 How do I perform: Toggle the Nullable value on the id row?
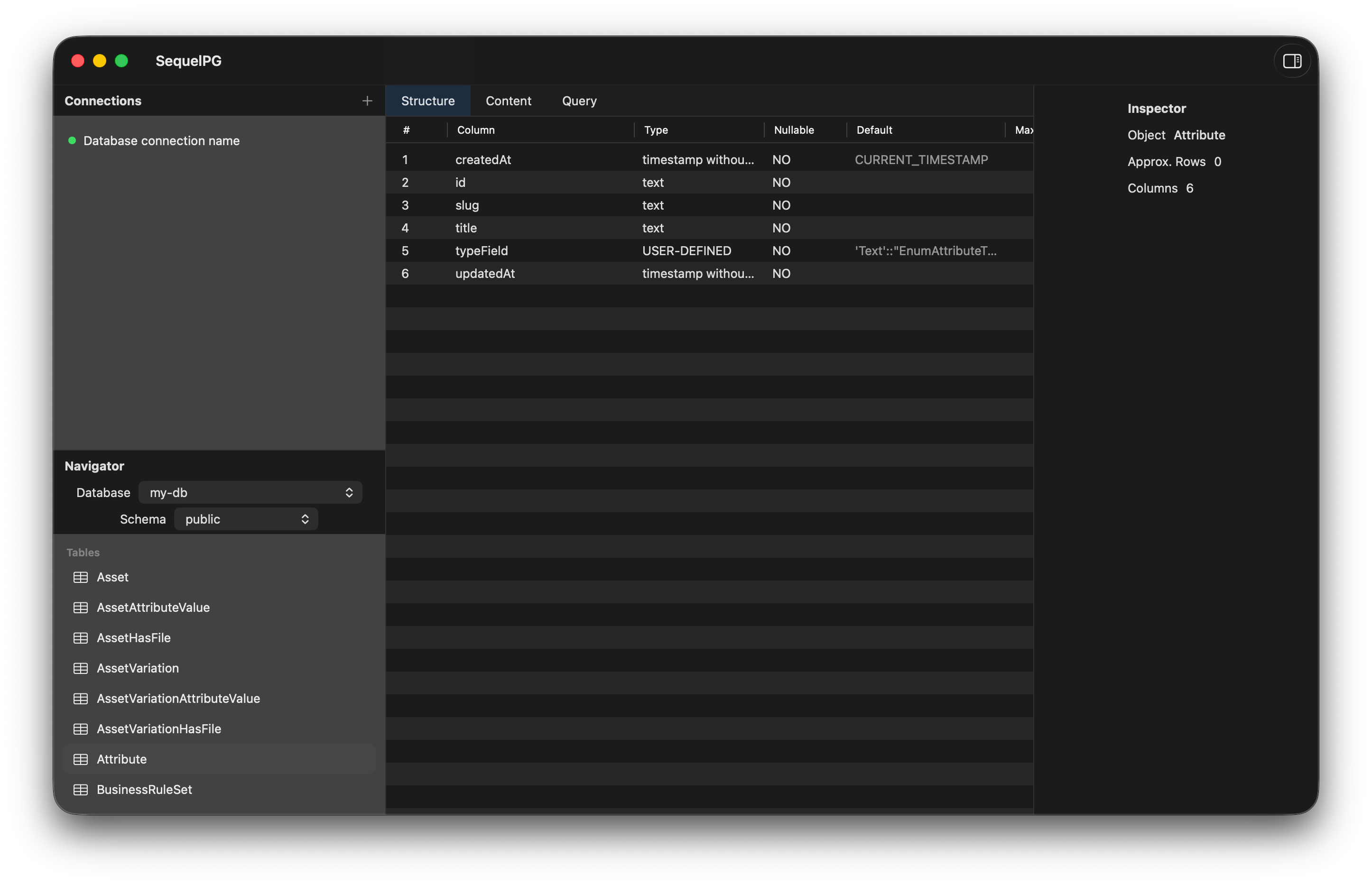(x=782, y=182)
